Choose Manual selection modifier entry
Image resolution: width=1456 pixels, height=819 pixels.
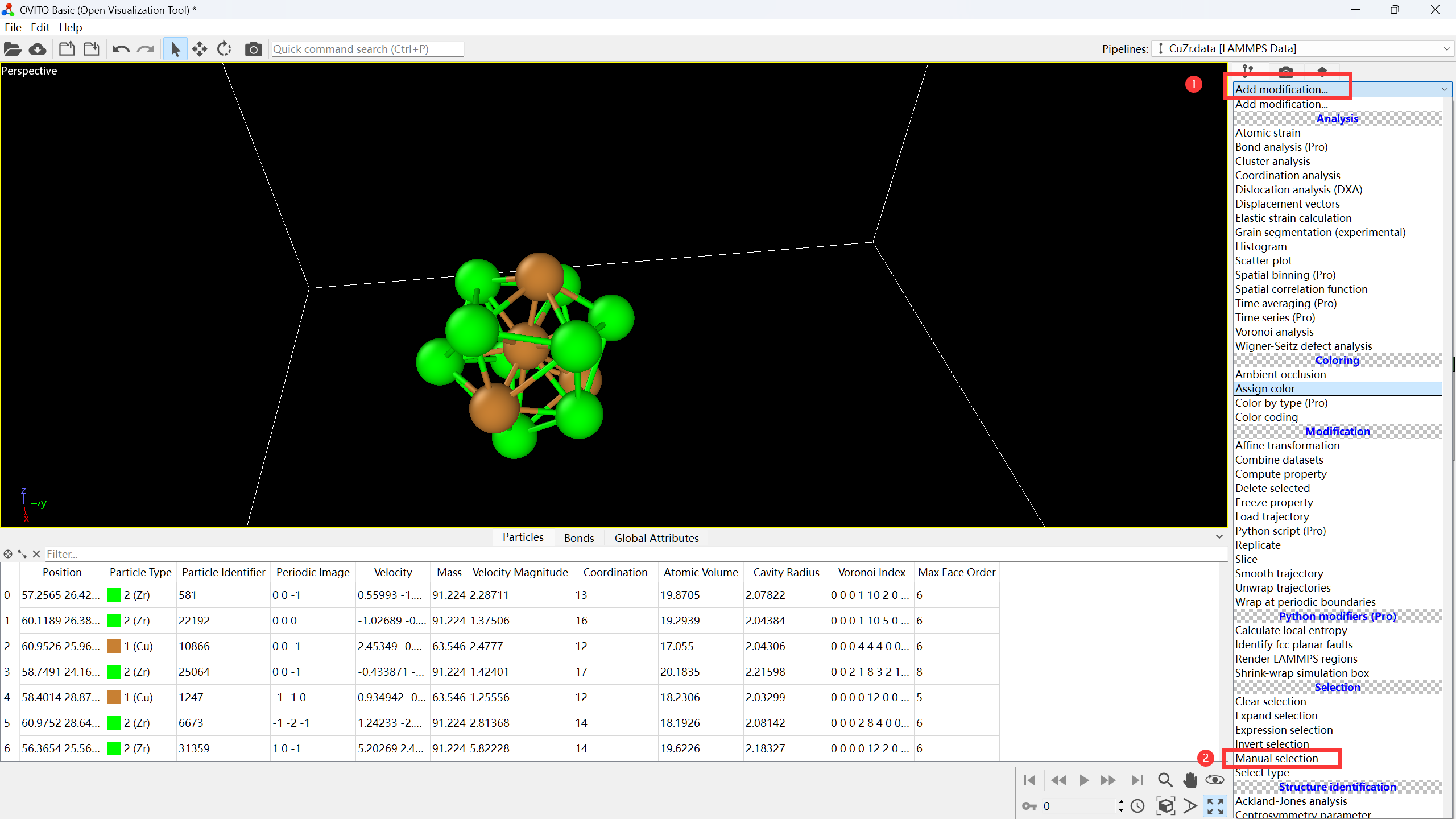click(x=1276, y=758)
